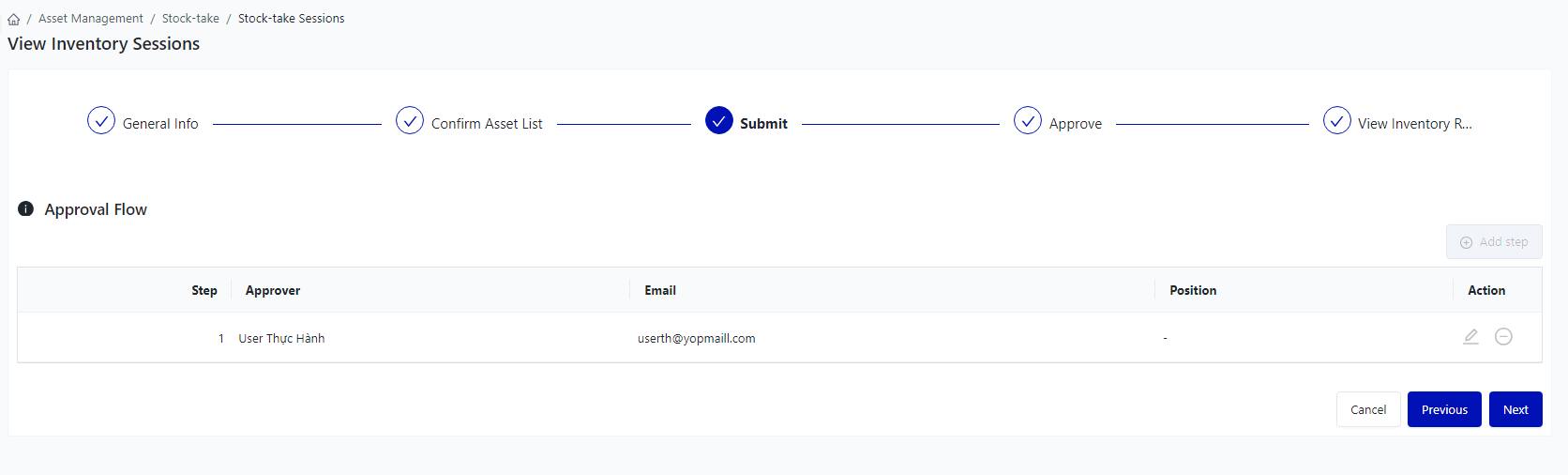Open Asset Management breadcrumb link

tap(91, 19)
